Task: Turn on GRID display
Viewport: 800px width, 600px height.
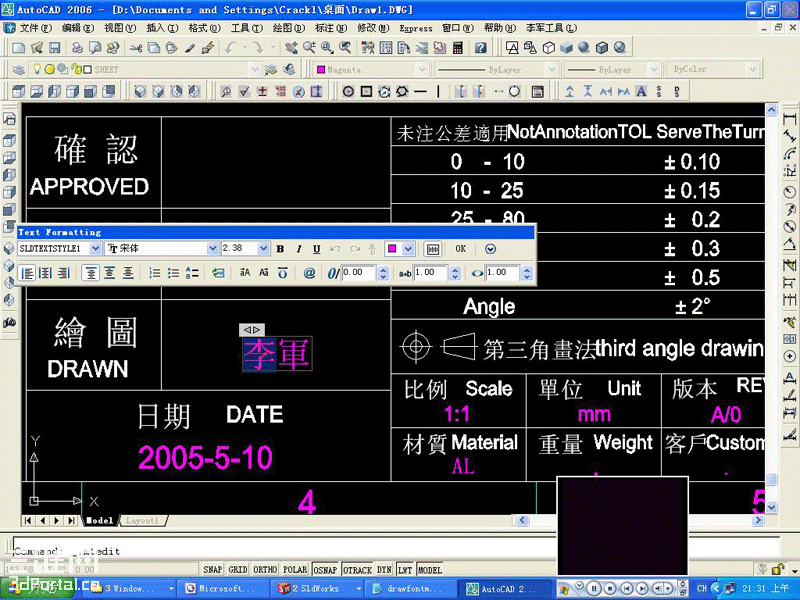Action: [237, 568]
